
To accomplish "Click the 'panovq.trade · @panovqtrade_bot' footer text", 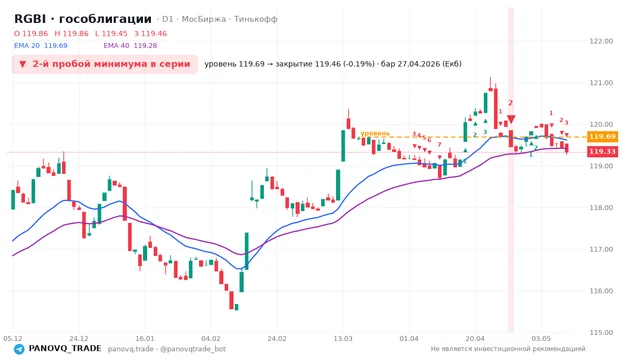I will 167,349.
